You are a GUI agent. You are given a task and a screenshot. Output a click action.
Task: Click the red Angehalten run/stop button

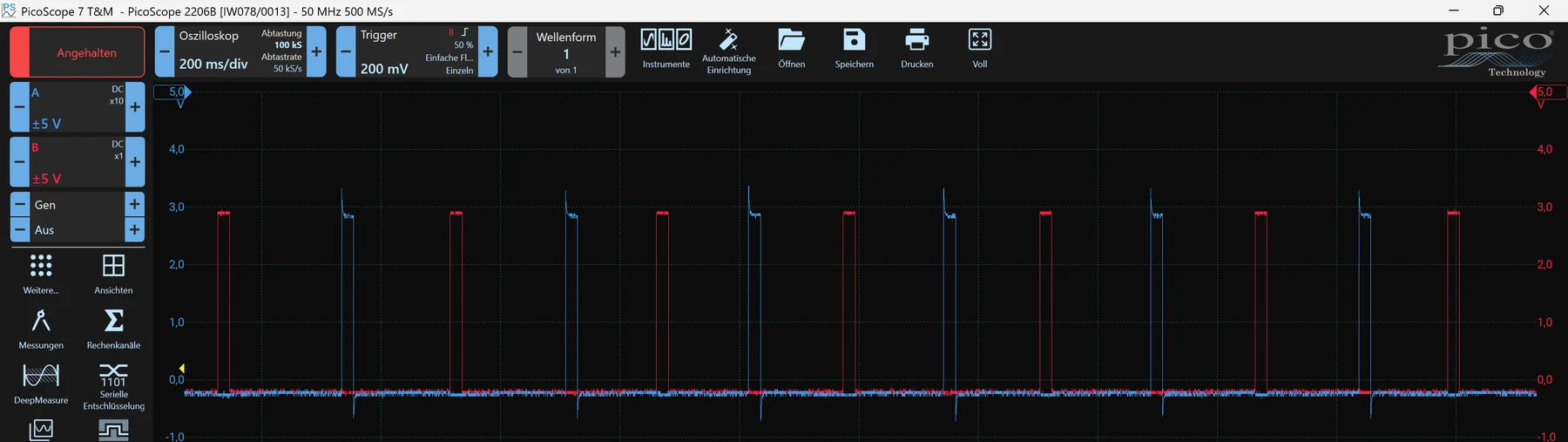tap(78, 52)
